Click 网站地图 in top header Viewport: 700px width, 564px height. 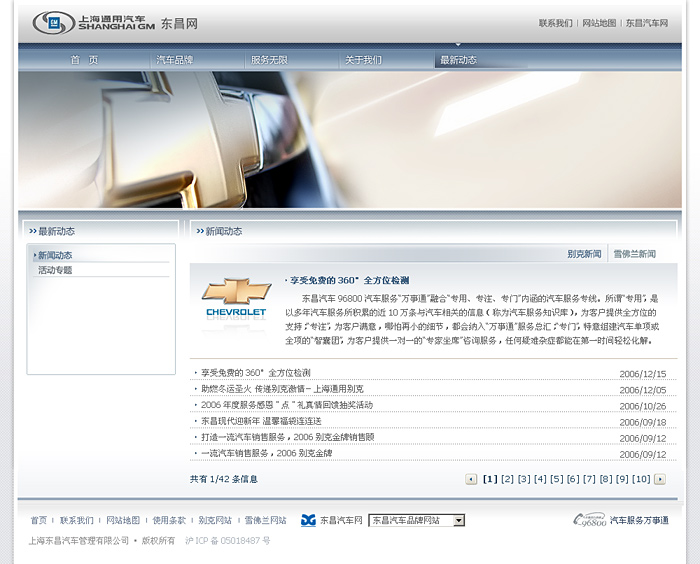(599, 23)
